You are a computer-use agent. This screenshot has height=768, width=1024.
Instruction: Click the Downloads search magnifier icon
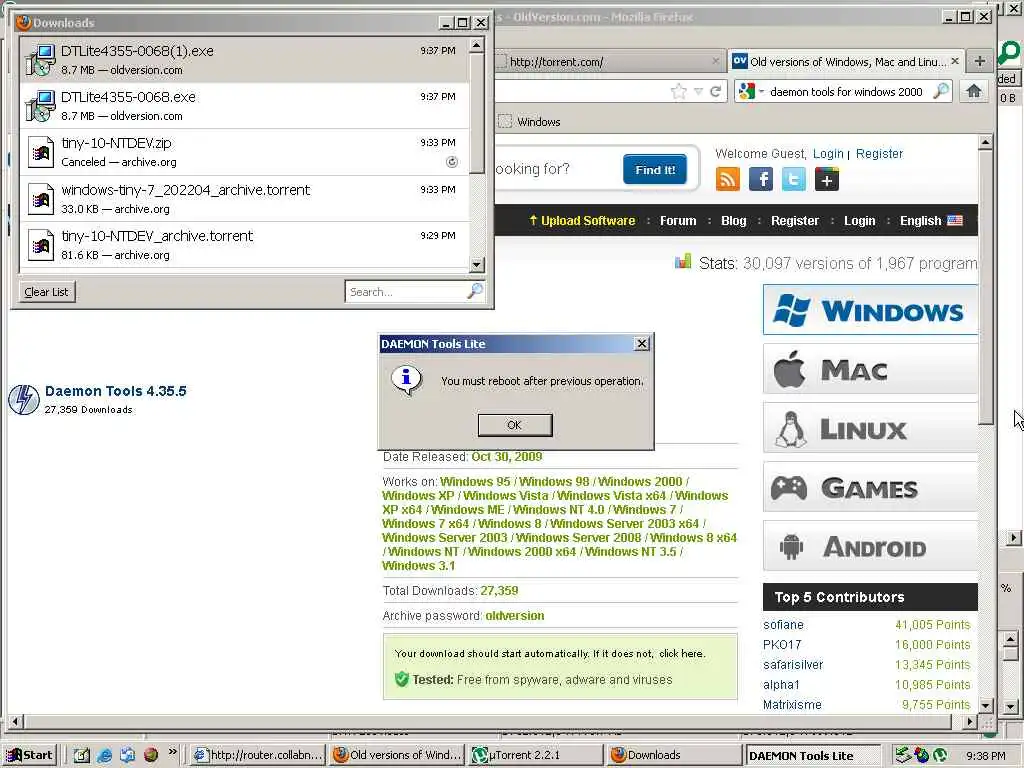[x=475, y=291]
